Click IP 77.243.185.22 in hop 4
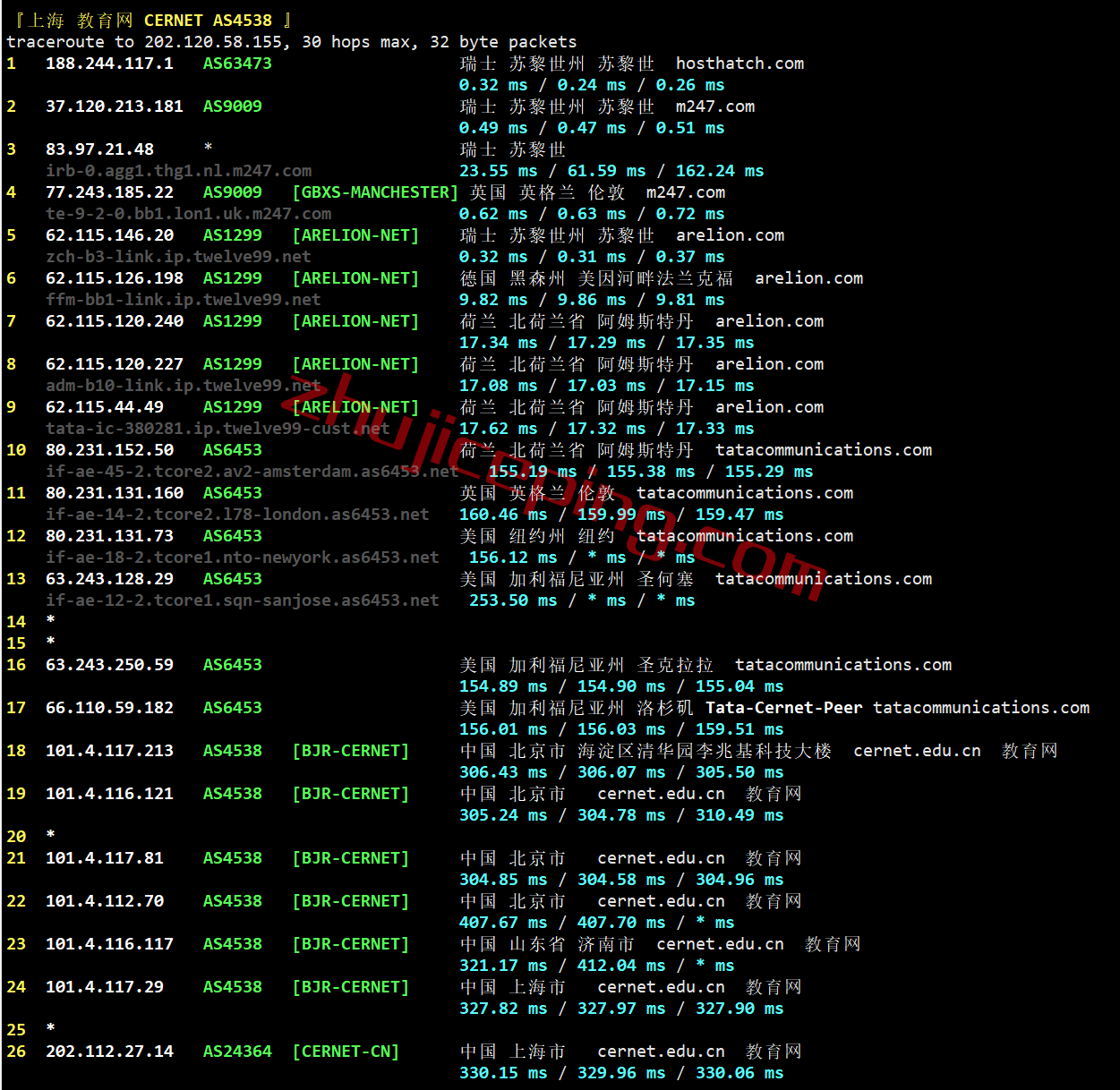Image resolution: width=1120 pixels, height=1090 pixels. click(x=109, y=192)
